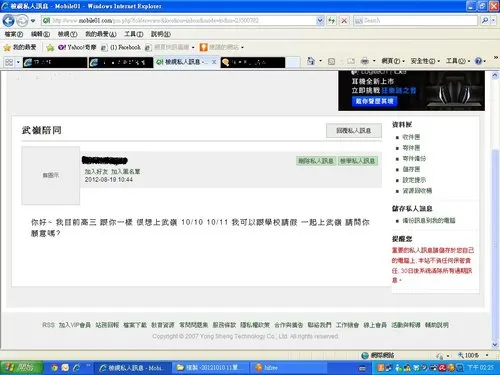Open the 寄件備份 link in sidebar
Image resolution: width=500 pixels, height=375 pixels.
pyautogui.click(x=414, y=158)
